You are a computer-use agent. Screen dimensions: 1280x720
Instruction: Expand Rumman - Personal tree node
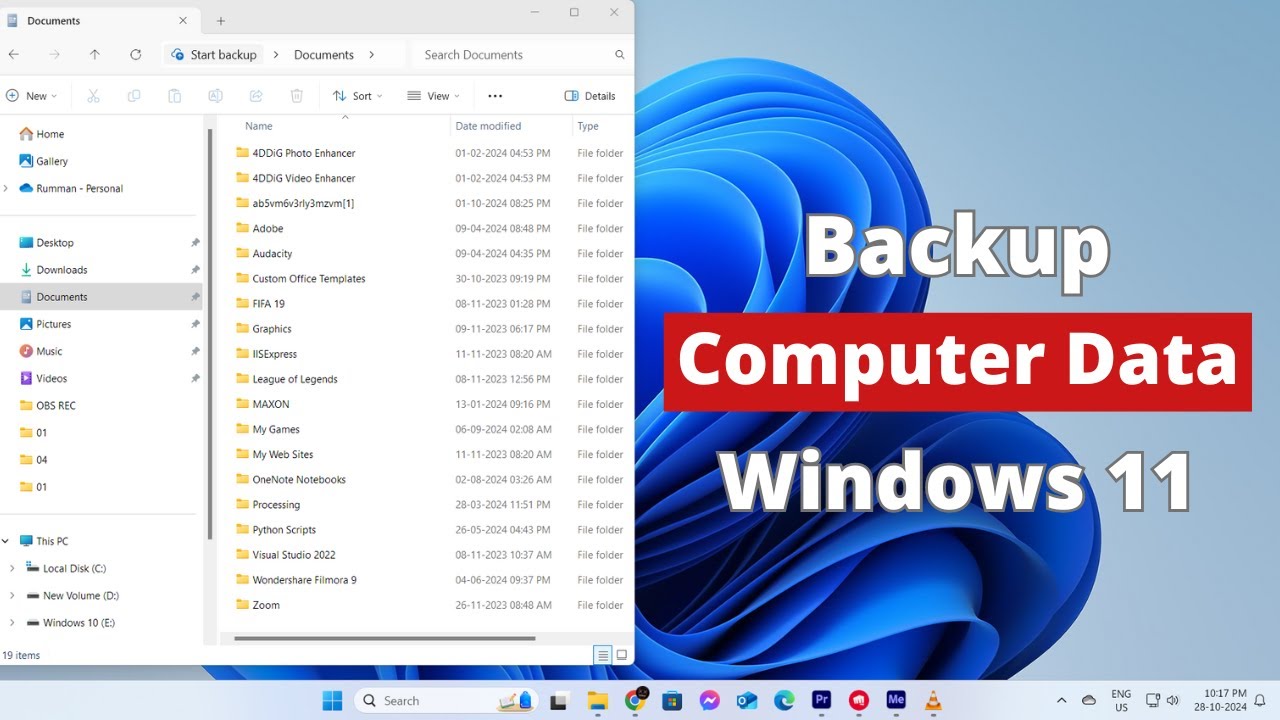pos(6,188)
